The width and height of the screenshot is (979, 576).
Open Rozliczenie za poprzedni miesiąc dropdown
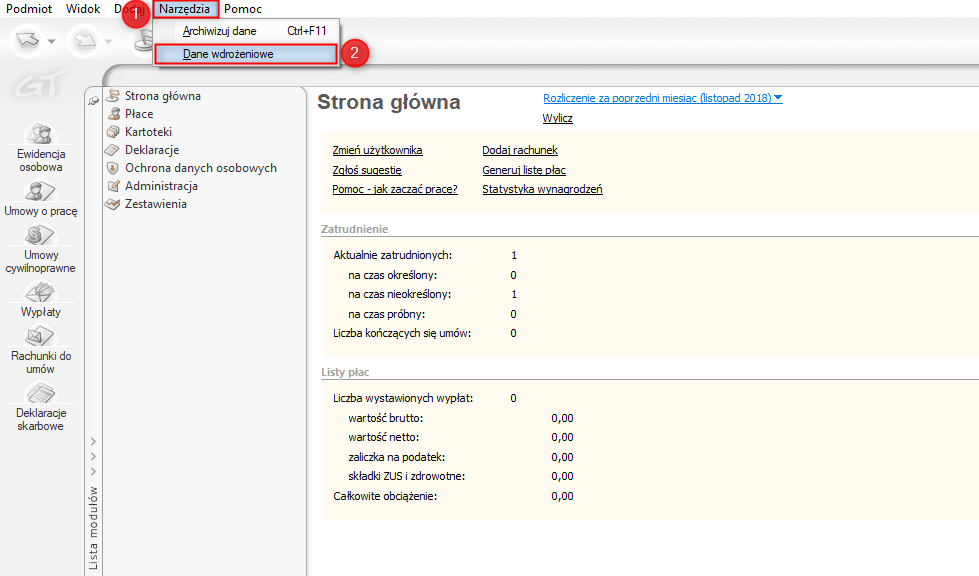pyautogui.click(x=662, y=98)
